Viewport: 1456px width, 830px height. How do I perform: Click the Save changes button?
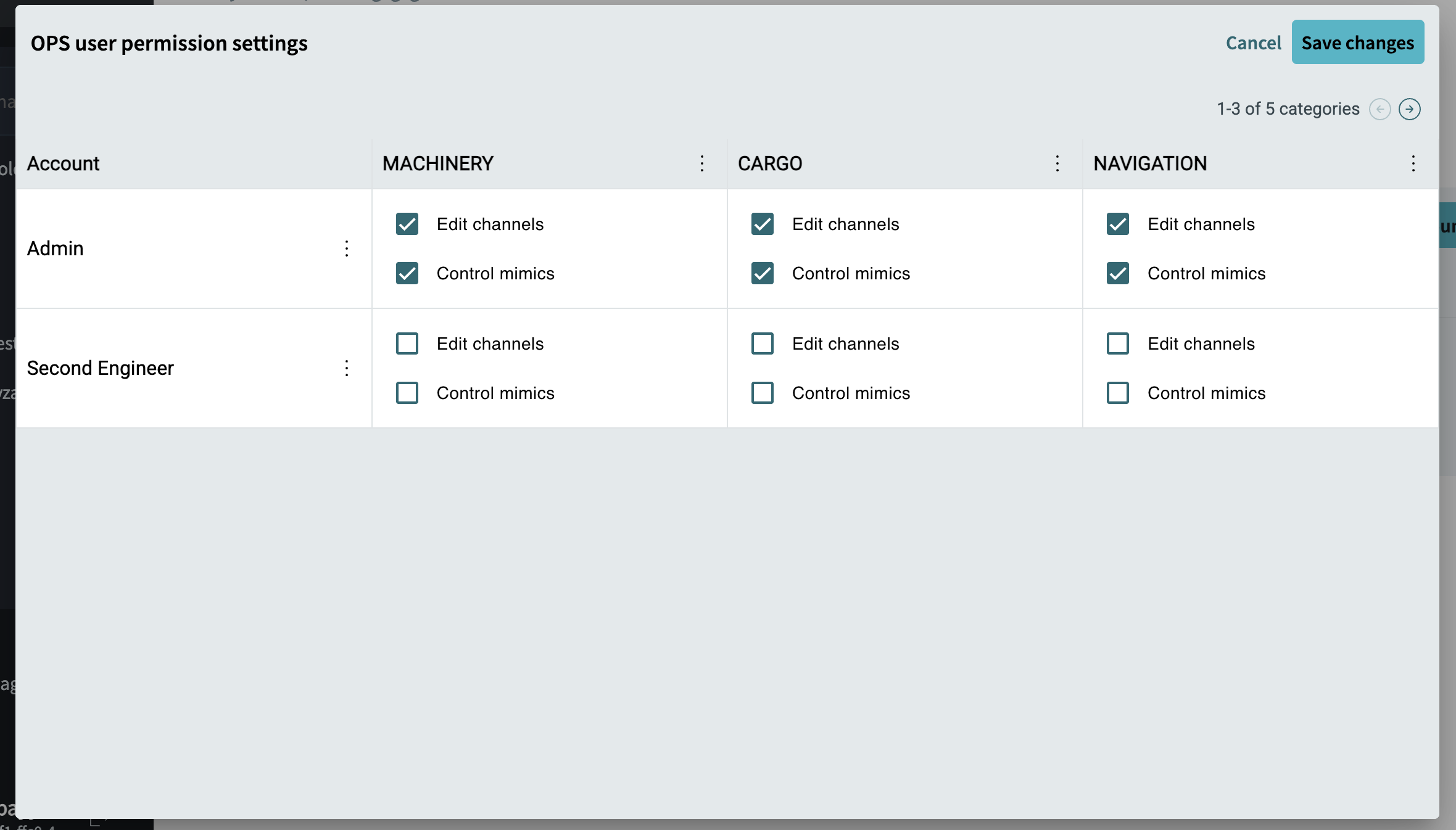coord(1357,43)
